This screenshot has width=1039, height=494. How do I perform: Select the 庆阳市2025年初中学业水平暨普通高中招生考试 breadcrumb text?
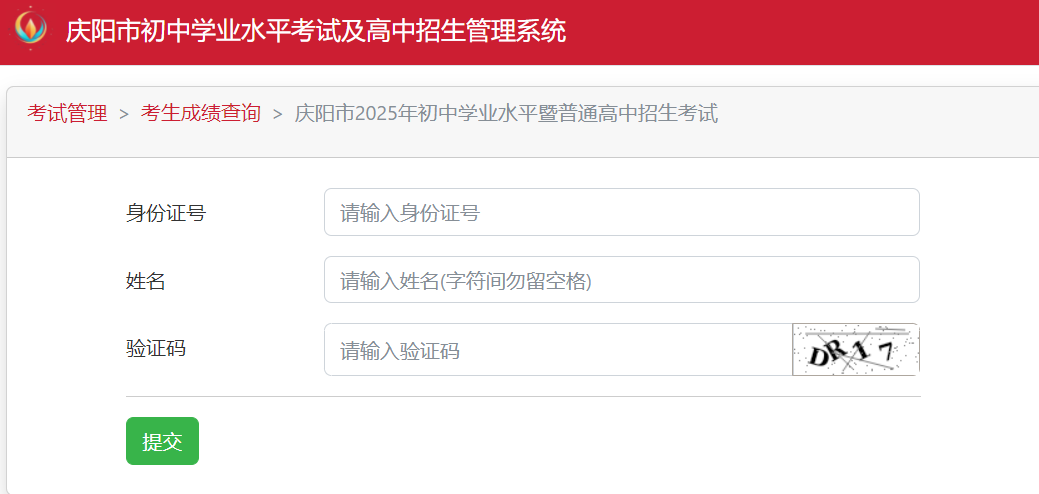pos(506,114)
